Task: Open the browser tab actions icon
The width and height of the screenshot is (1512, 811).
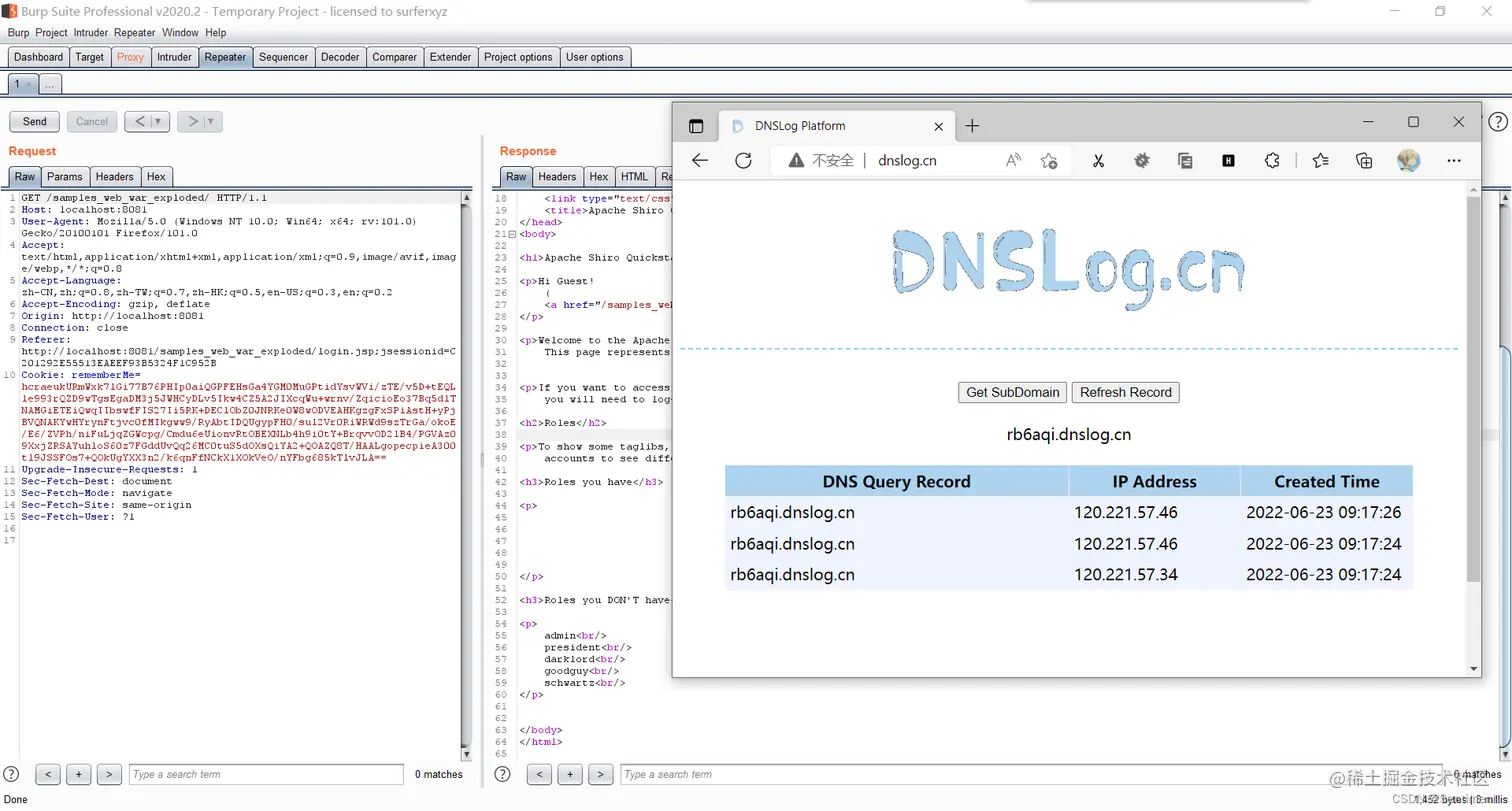Action: point(696,126)
